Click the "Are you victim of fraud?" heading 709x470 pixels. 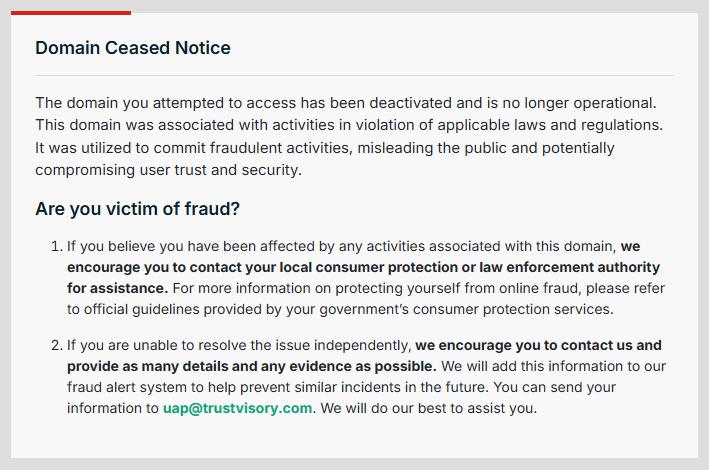137,209
